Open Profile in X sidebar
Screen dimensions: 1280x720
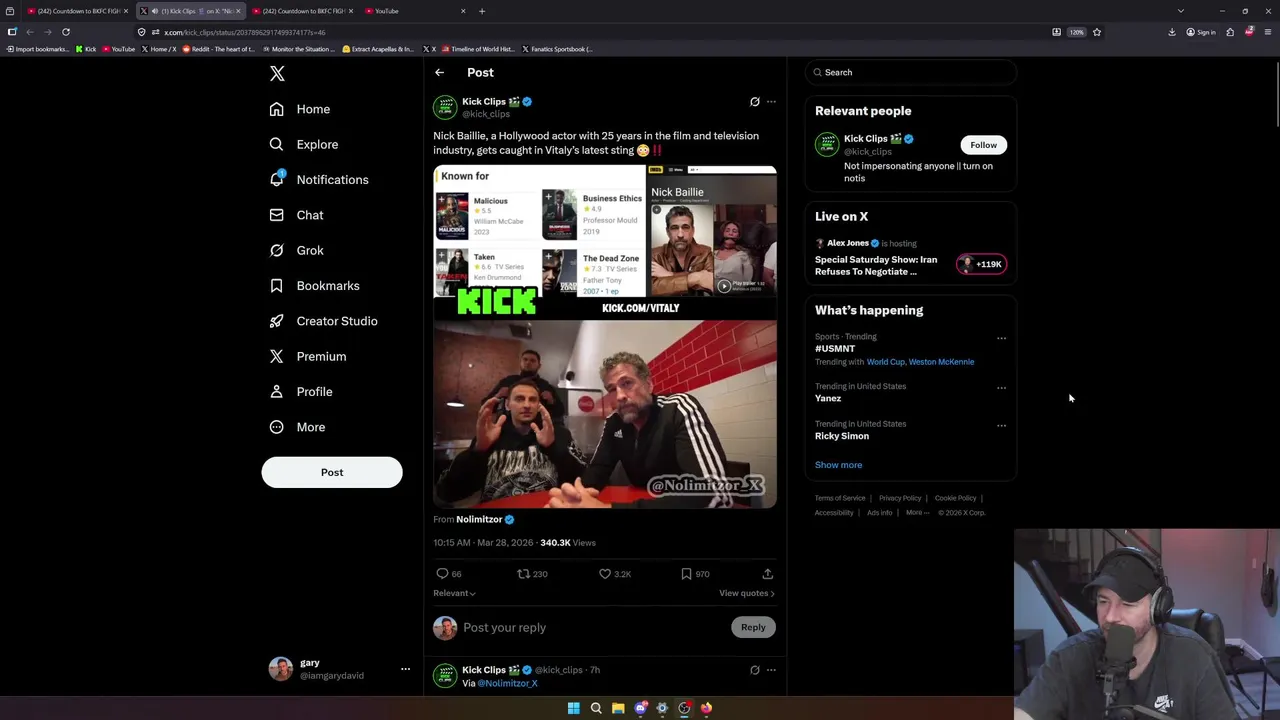point(301,392)
